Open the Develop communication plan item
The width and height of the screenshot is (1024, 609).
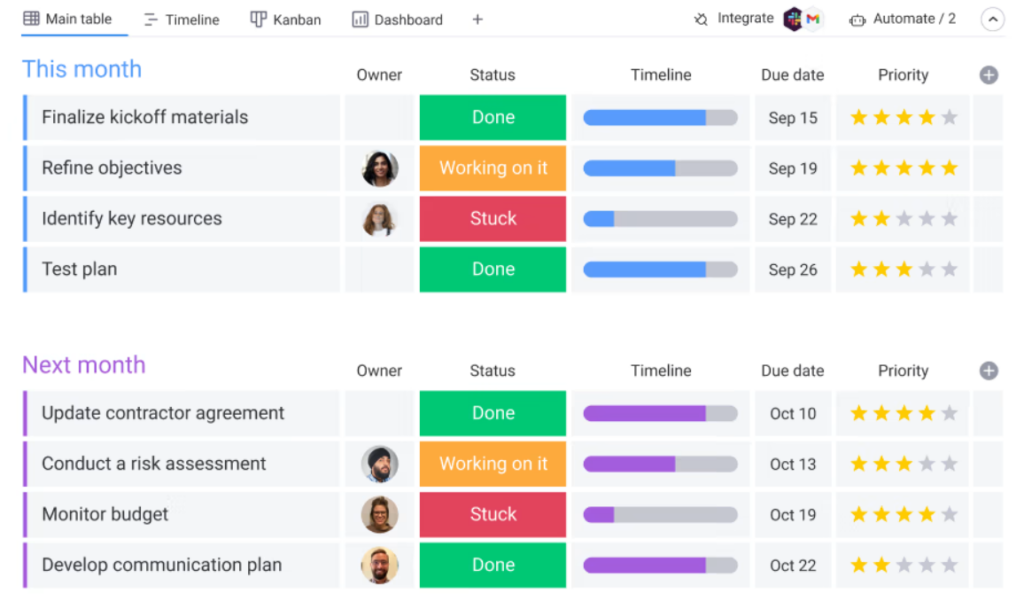tap(162, 565)
